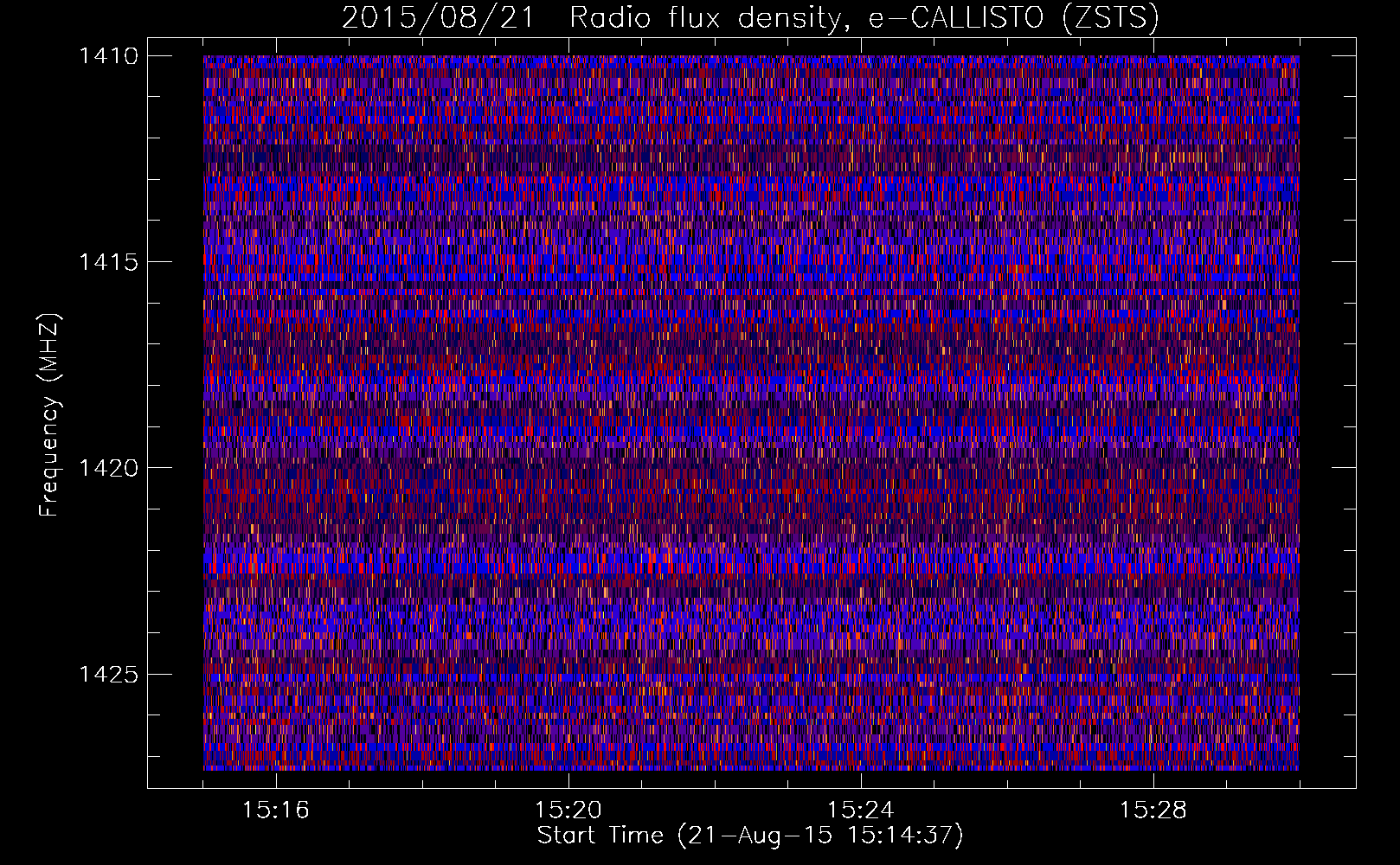Click the 15:16 time axis label

(x=275, y=810)
